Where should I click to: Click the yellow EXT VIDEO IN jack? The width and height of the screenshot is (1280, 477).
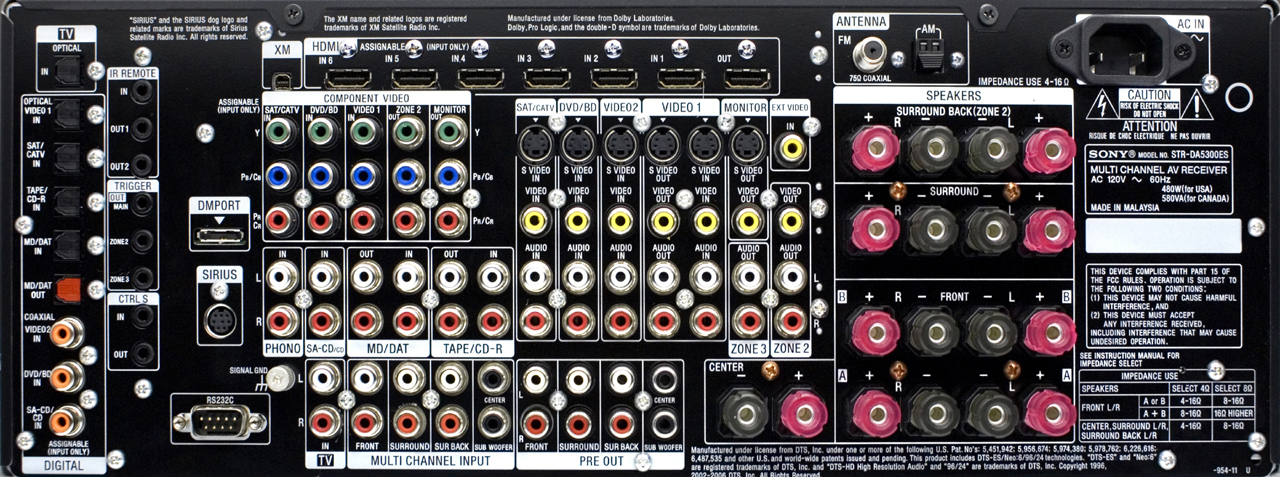793,149
